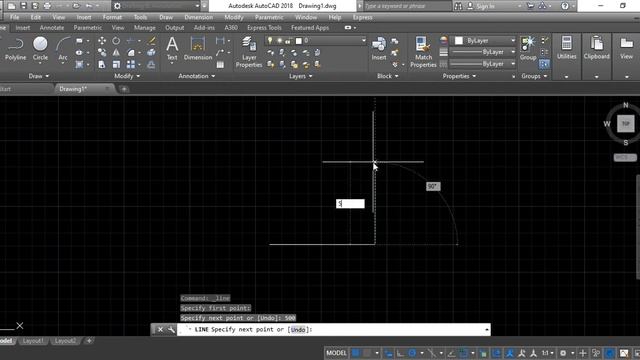This screenshot has height=360, width=640.
Task: Toggle polar tracking in status bar
Action: coord(412,353)
